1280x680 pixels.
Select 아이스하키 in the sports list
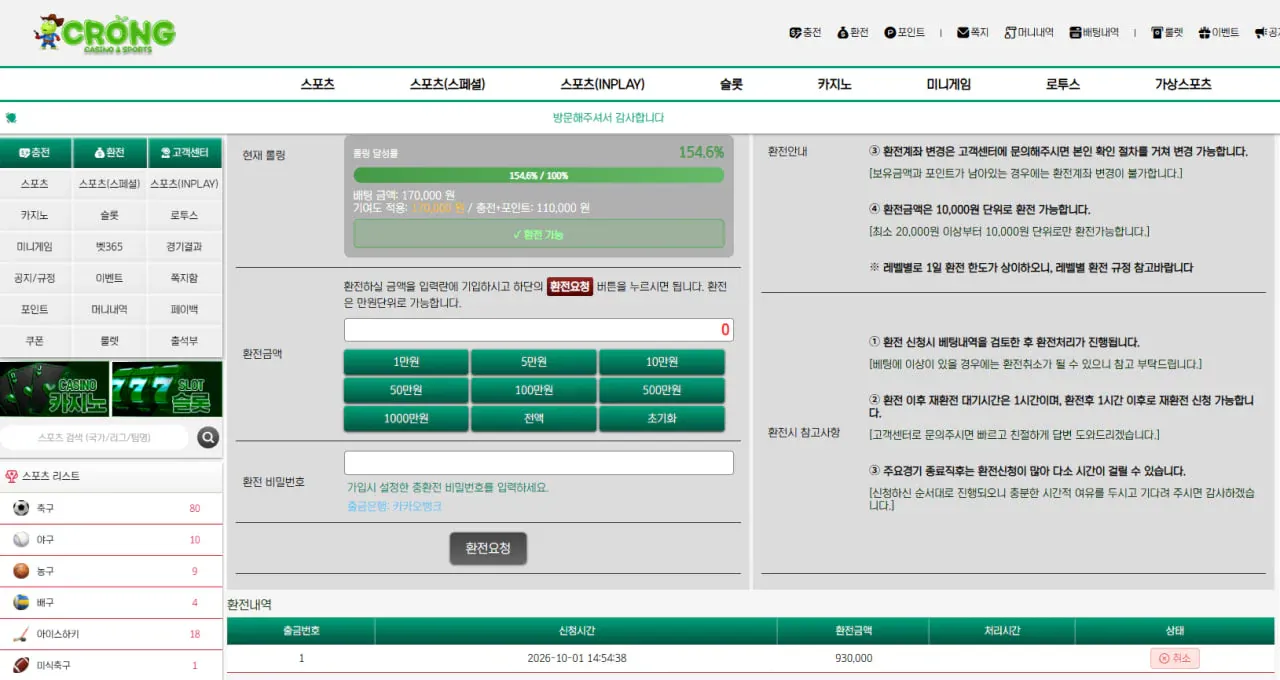(x=111, y=634)
